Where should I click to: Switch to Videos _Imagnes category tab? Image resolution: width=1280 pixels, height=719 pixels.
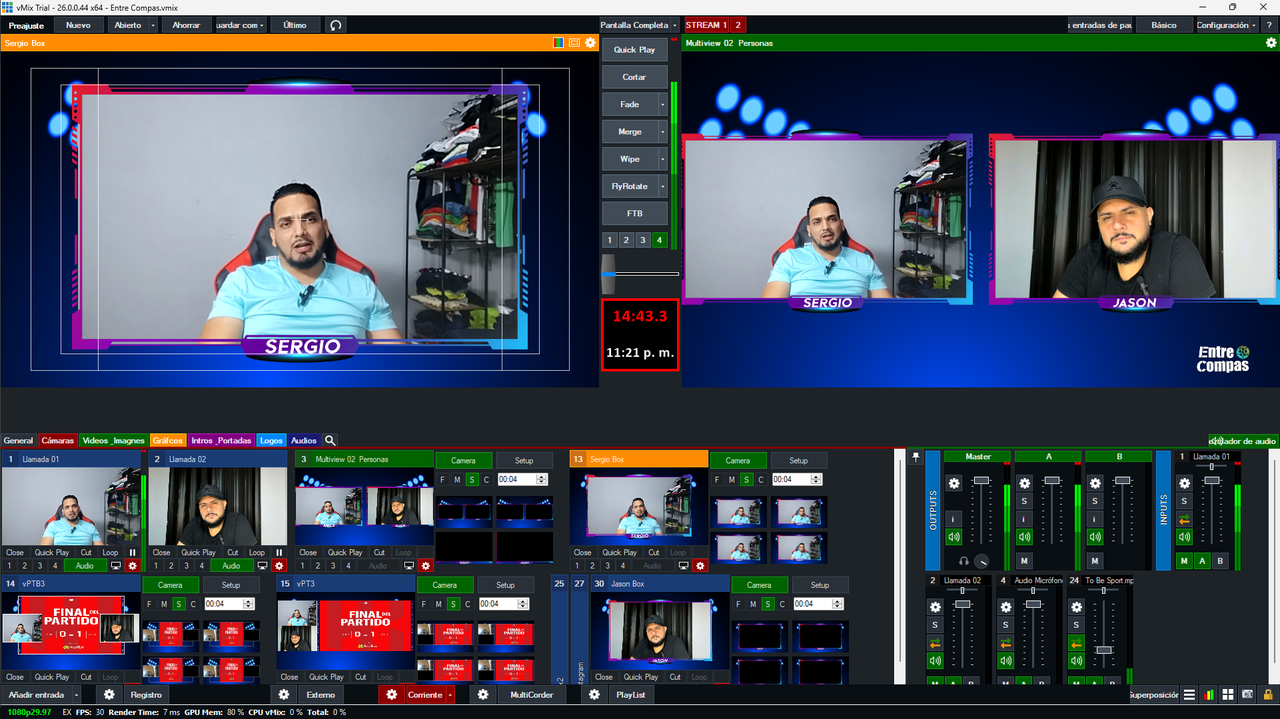pos(113,440)
